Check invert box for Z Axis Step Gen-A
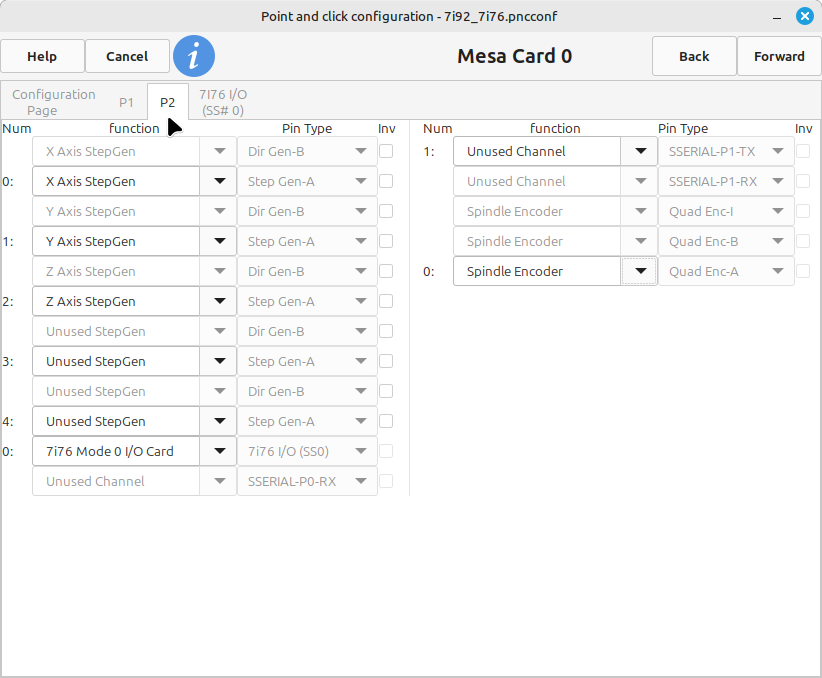This screenshot has height=678, width=822. (x=386, y=301)
